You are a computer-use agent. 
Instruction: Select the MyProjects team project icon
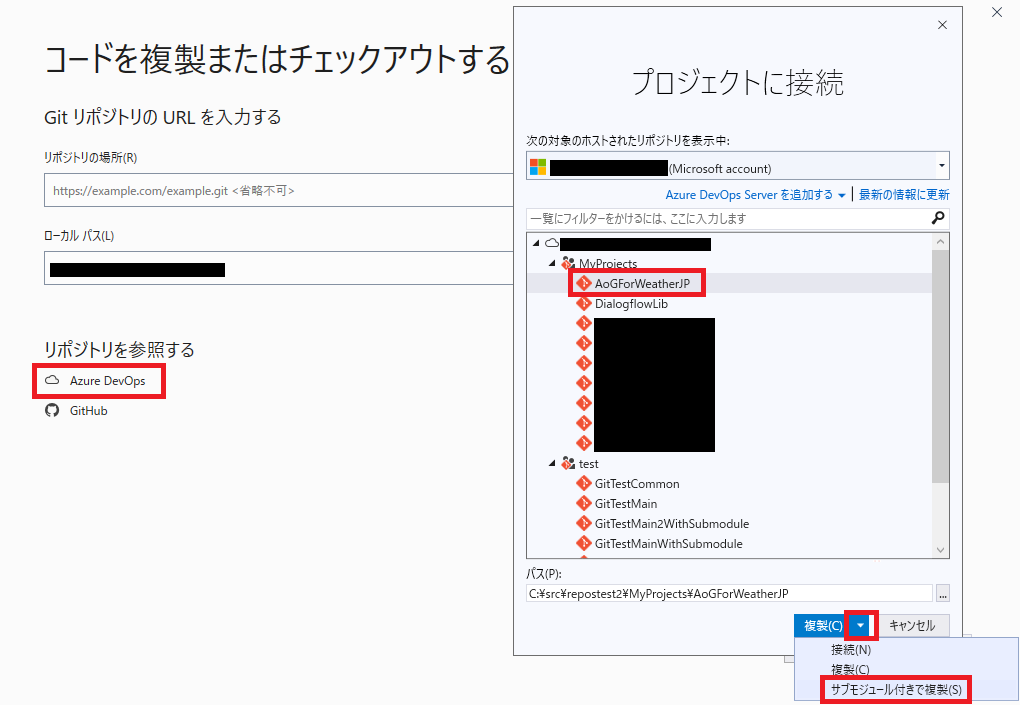569,263
